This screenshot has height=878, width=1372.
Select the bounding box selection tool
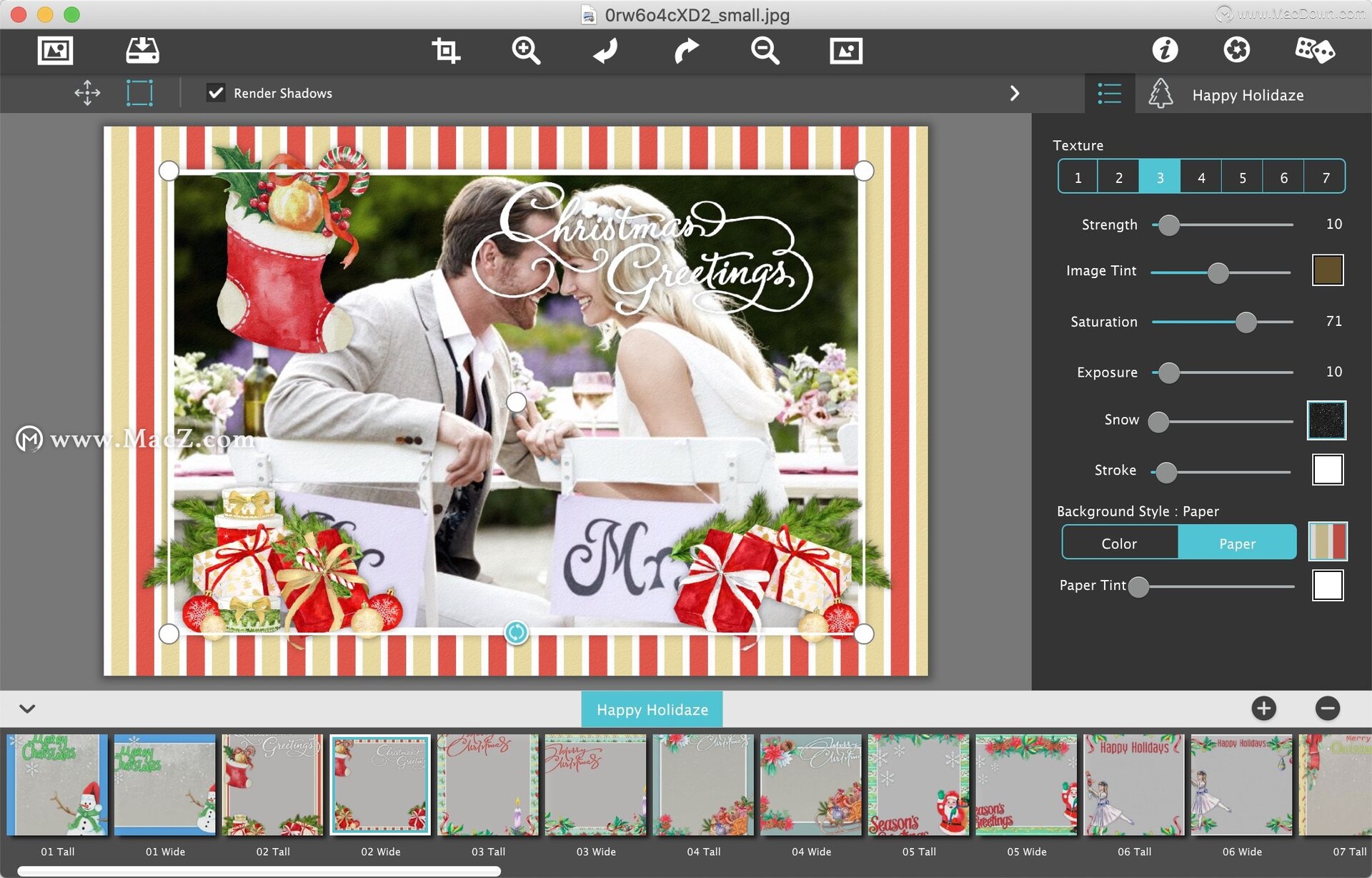point(139,93)
